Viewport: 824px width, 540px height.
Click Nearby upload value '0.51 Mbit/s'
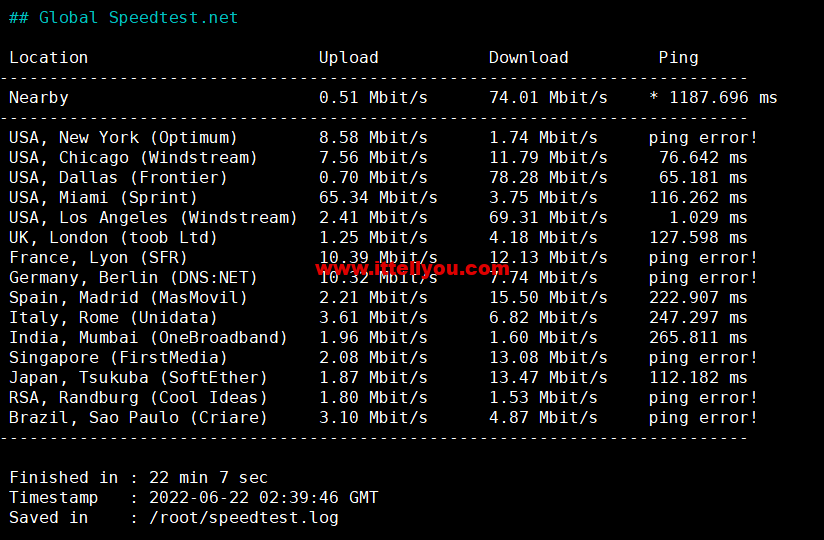click(x=373, y=97)
